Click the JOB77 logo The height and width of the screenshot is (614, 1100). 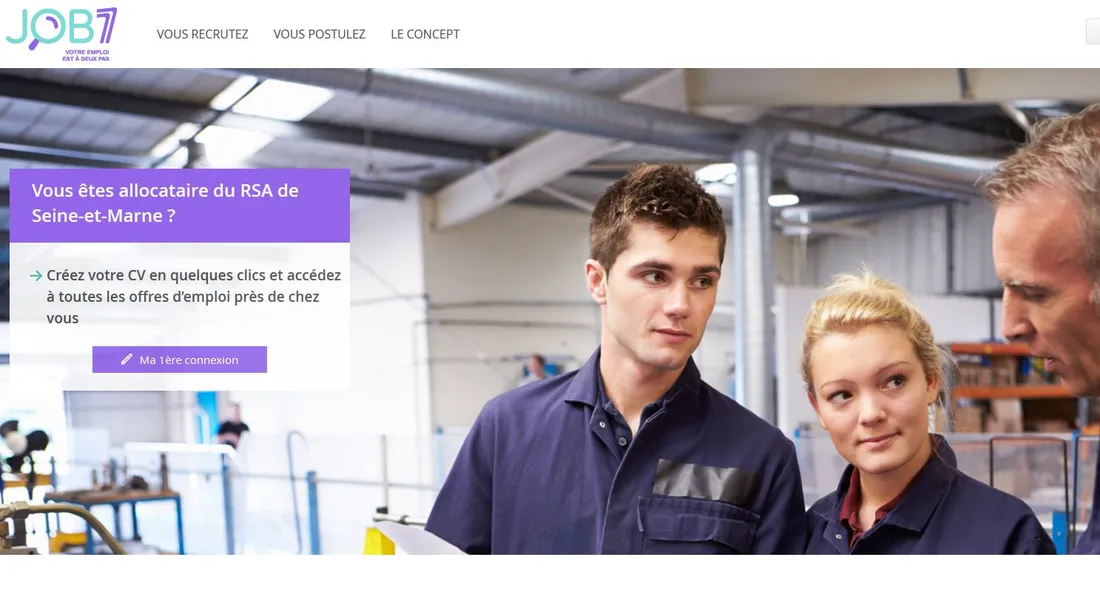[62, 34]
